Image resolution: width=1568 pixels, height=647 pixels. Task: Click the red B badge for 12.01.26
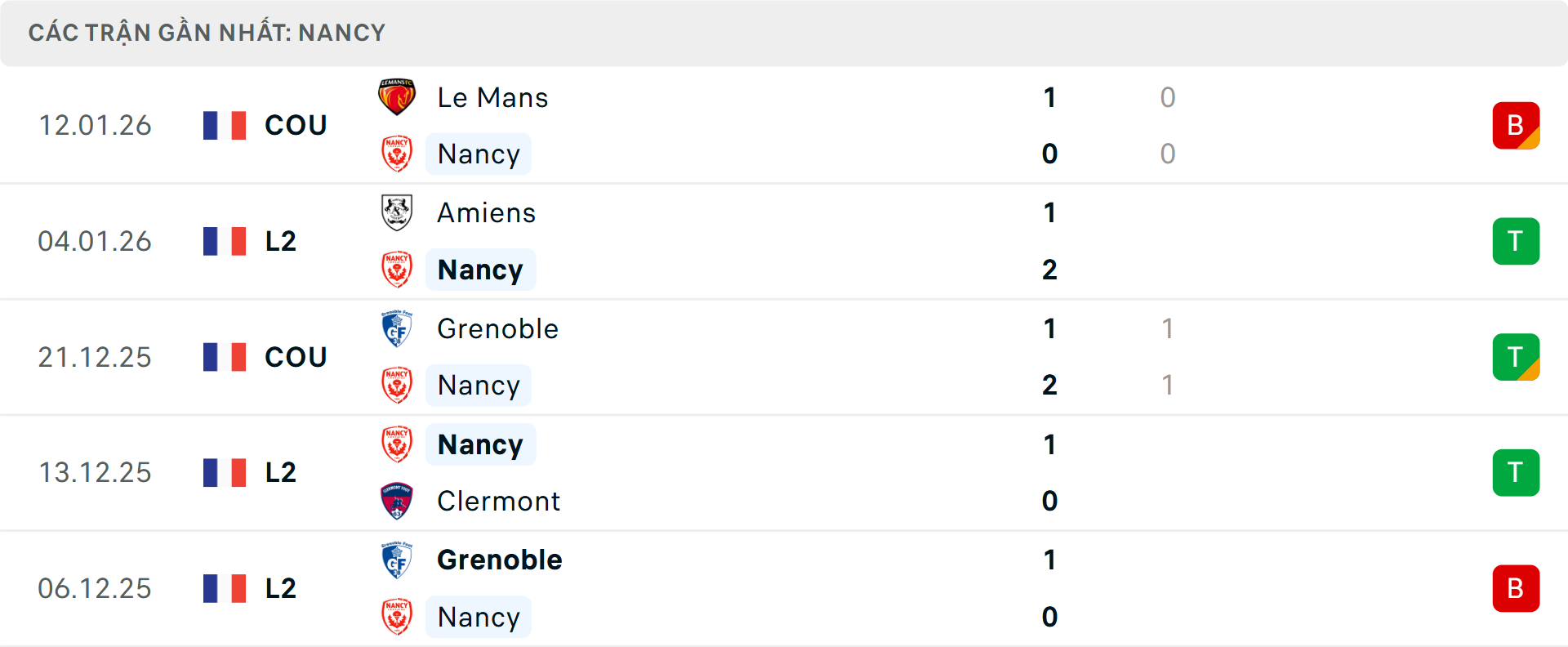1516,126
